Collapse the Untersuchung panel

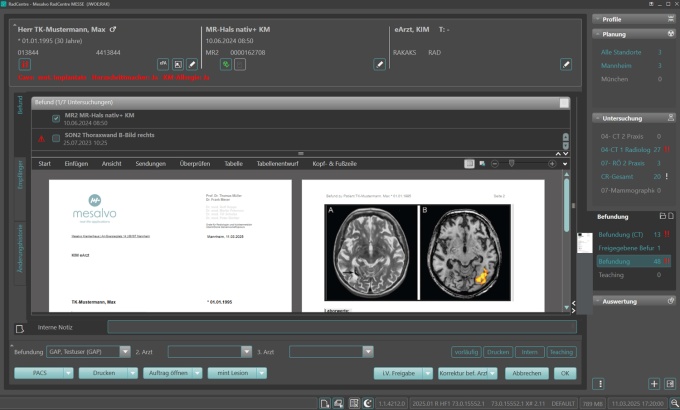point(598,118)
